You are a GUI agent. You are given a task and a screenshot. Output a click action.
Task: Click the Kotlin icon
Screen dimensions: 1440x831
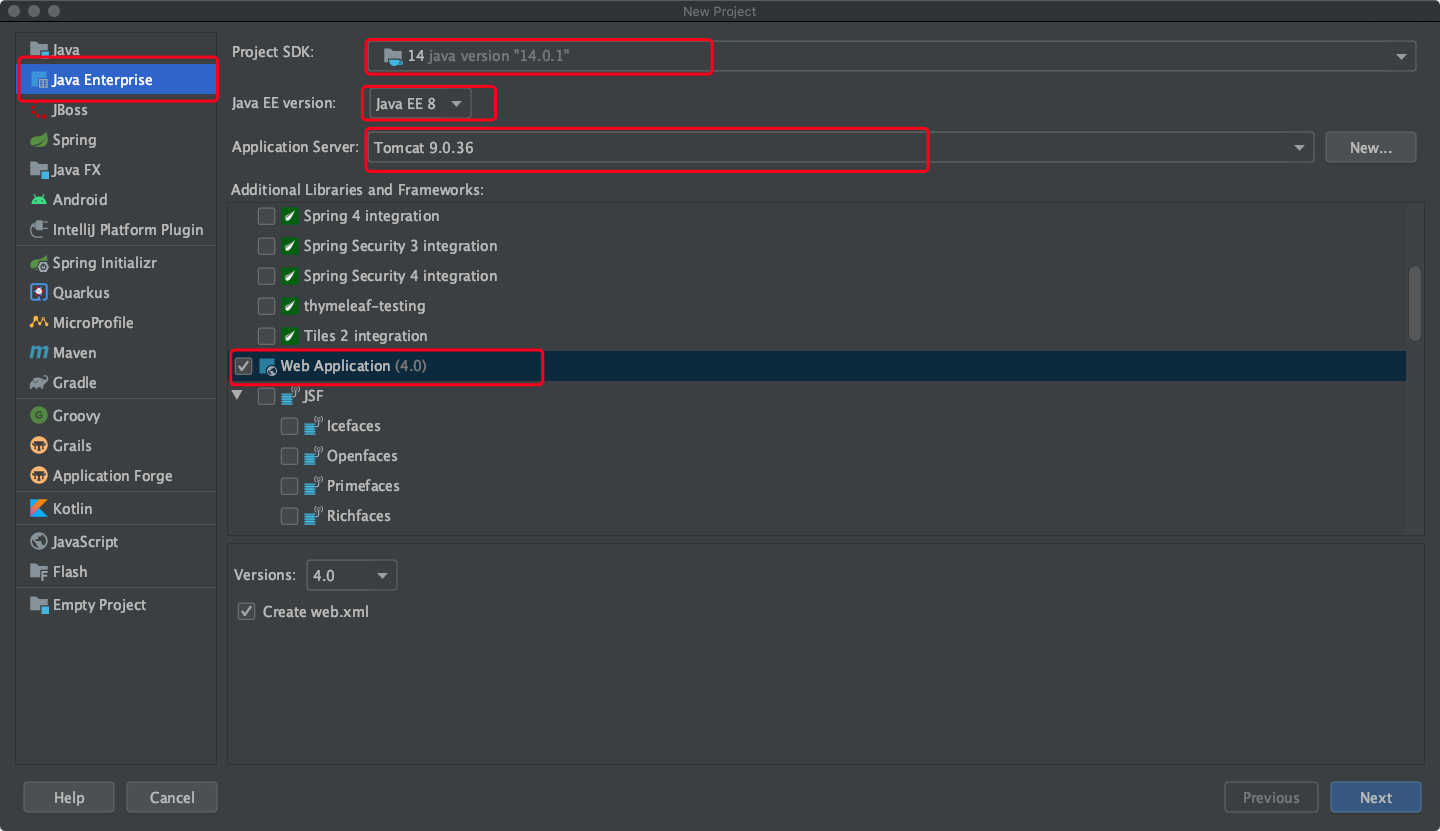tap(39, 509)
